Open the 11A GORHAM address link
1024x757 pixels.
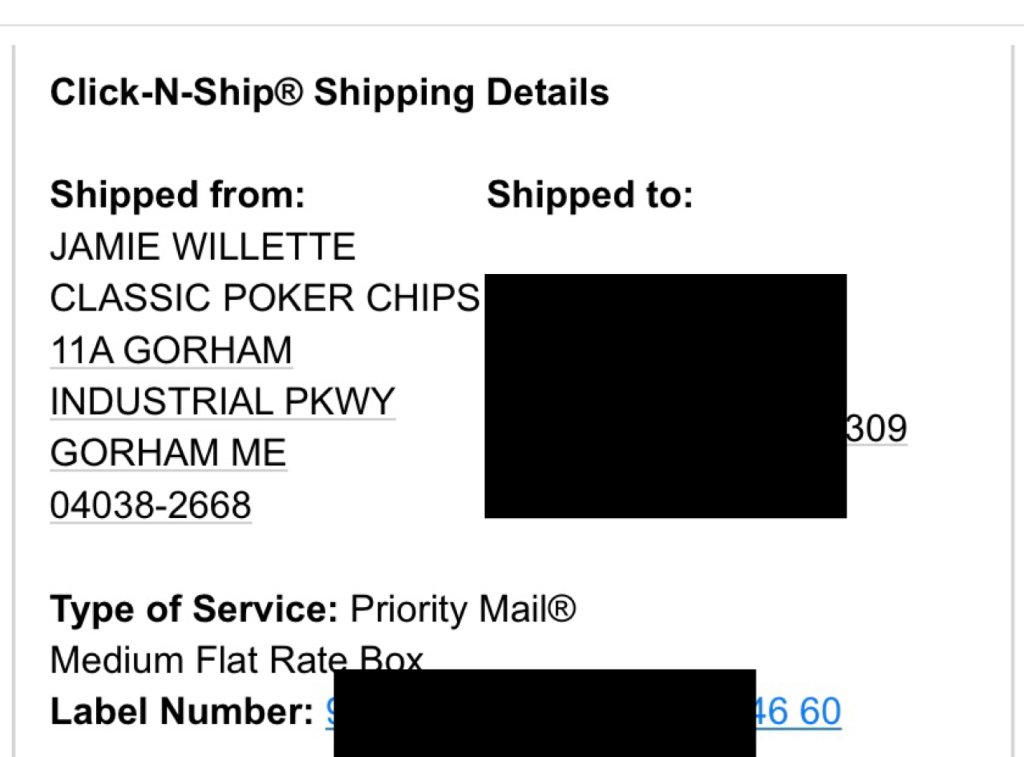coord(171,350)
